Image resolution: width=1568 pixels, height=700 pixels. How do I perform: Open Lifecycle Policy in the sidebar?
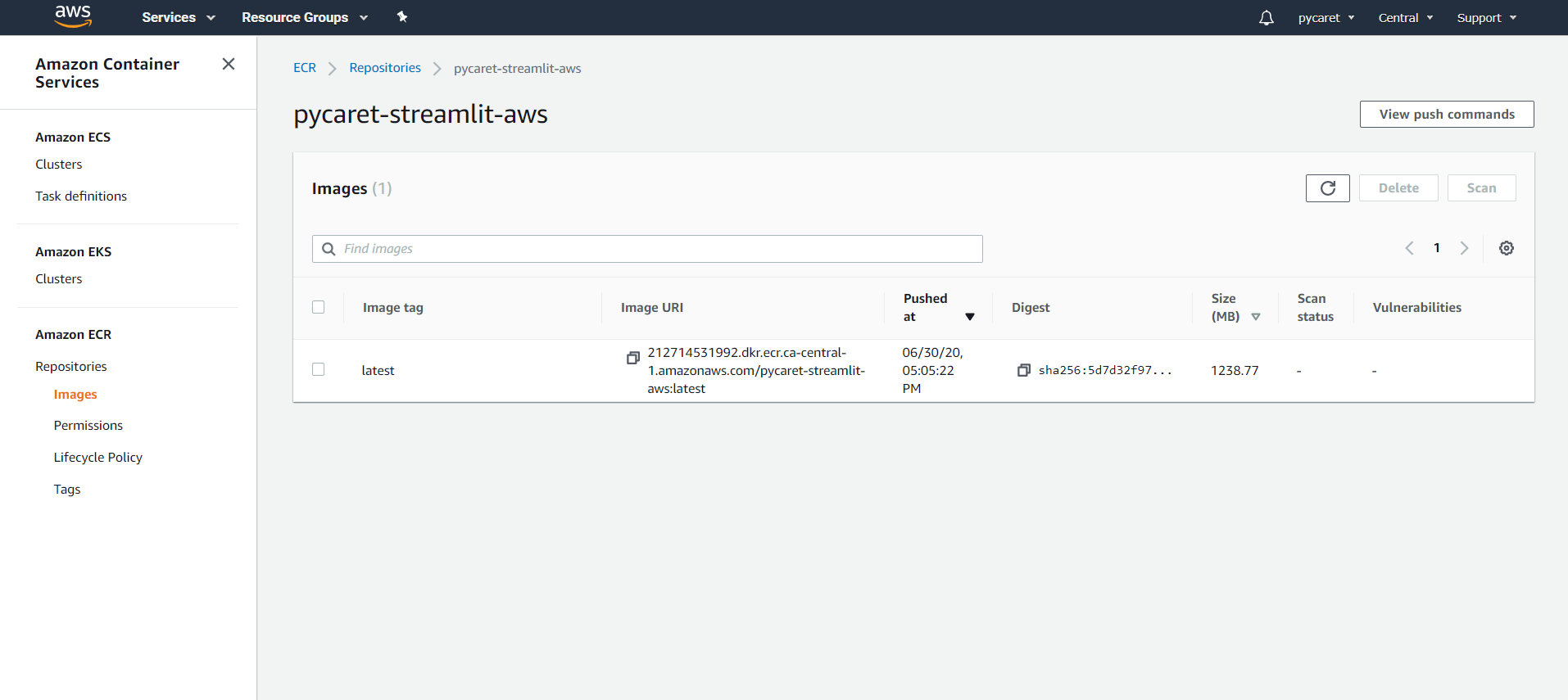(98, 458)
